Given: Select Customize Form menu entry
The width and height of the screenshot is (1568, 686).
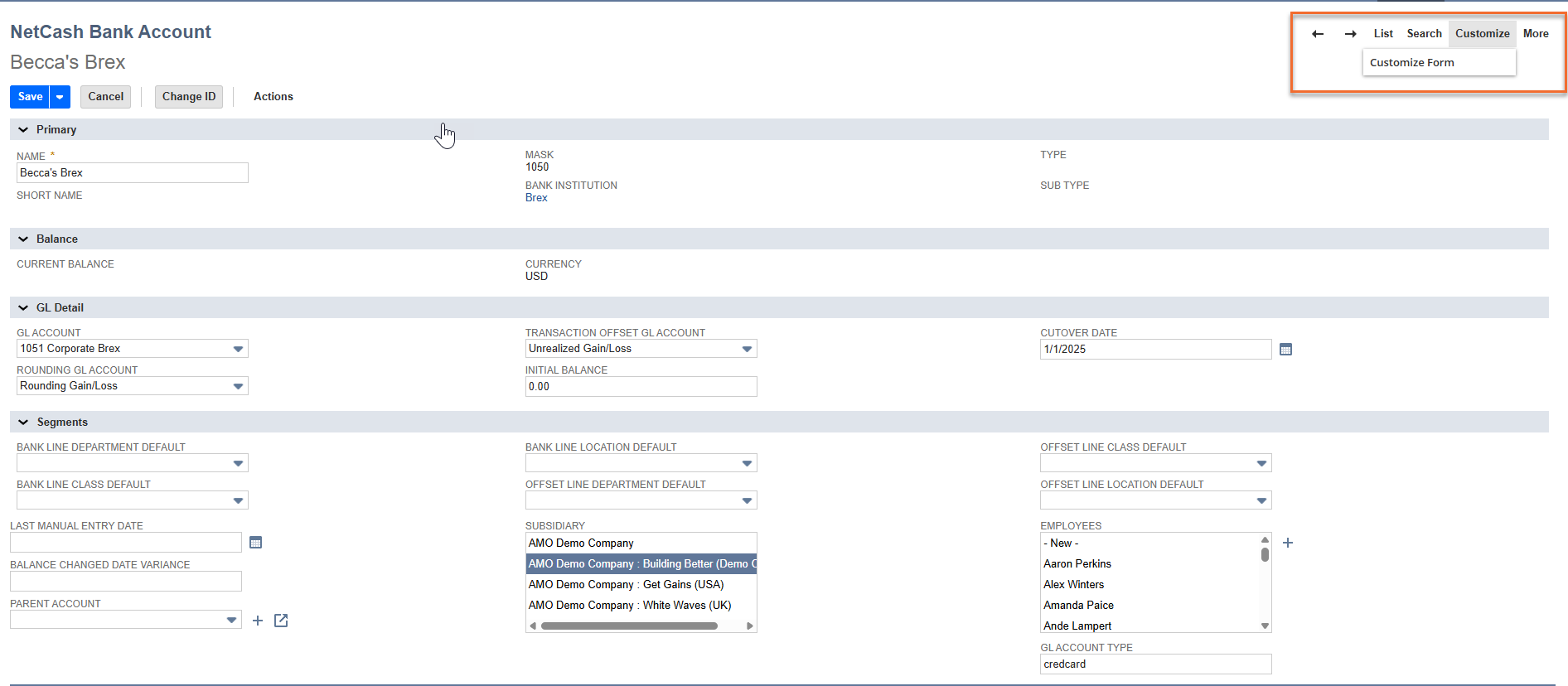Looking at the screenshot, I should point(1411,63).
